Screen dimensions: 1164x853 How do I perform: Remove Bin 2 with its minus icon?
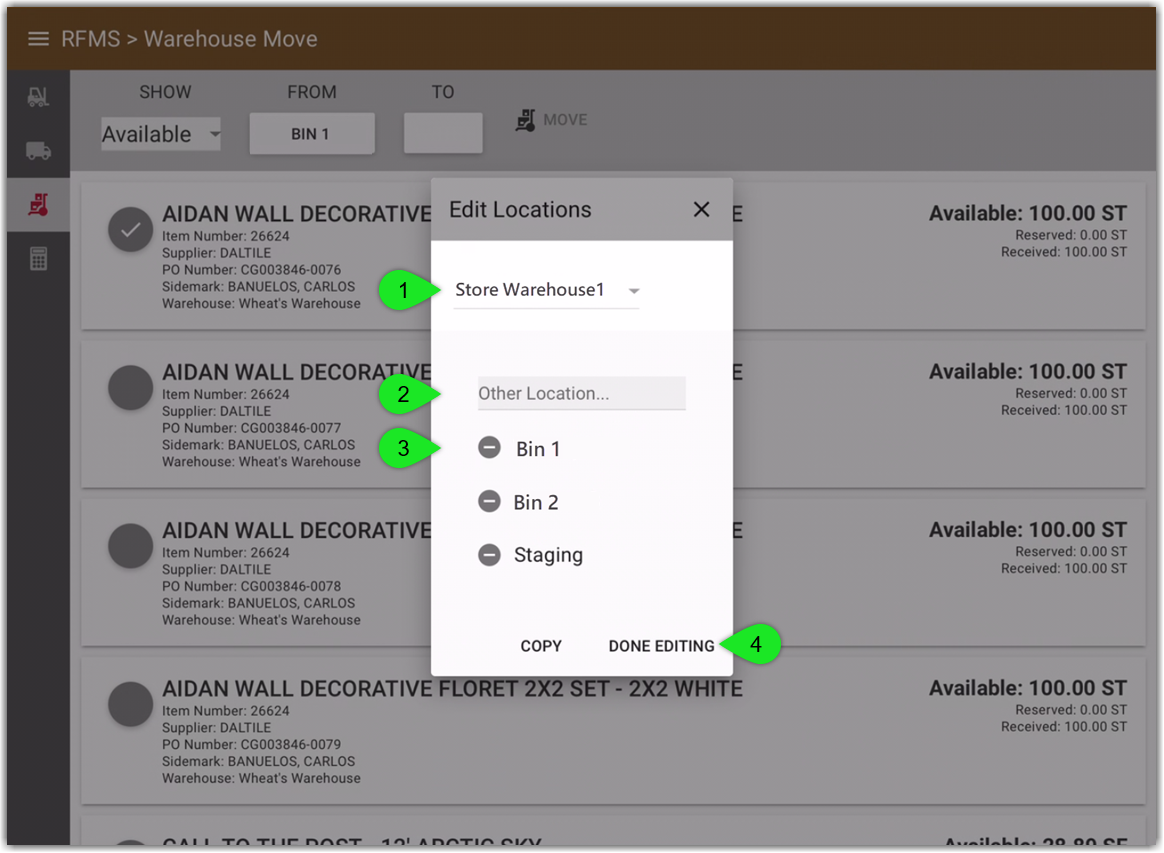[x=489, y=502]
